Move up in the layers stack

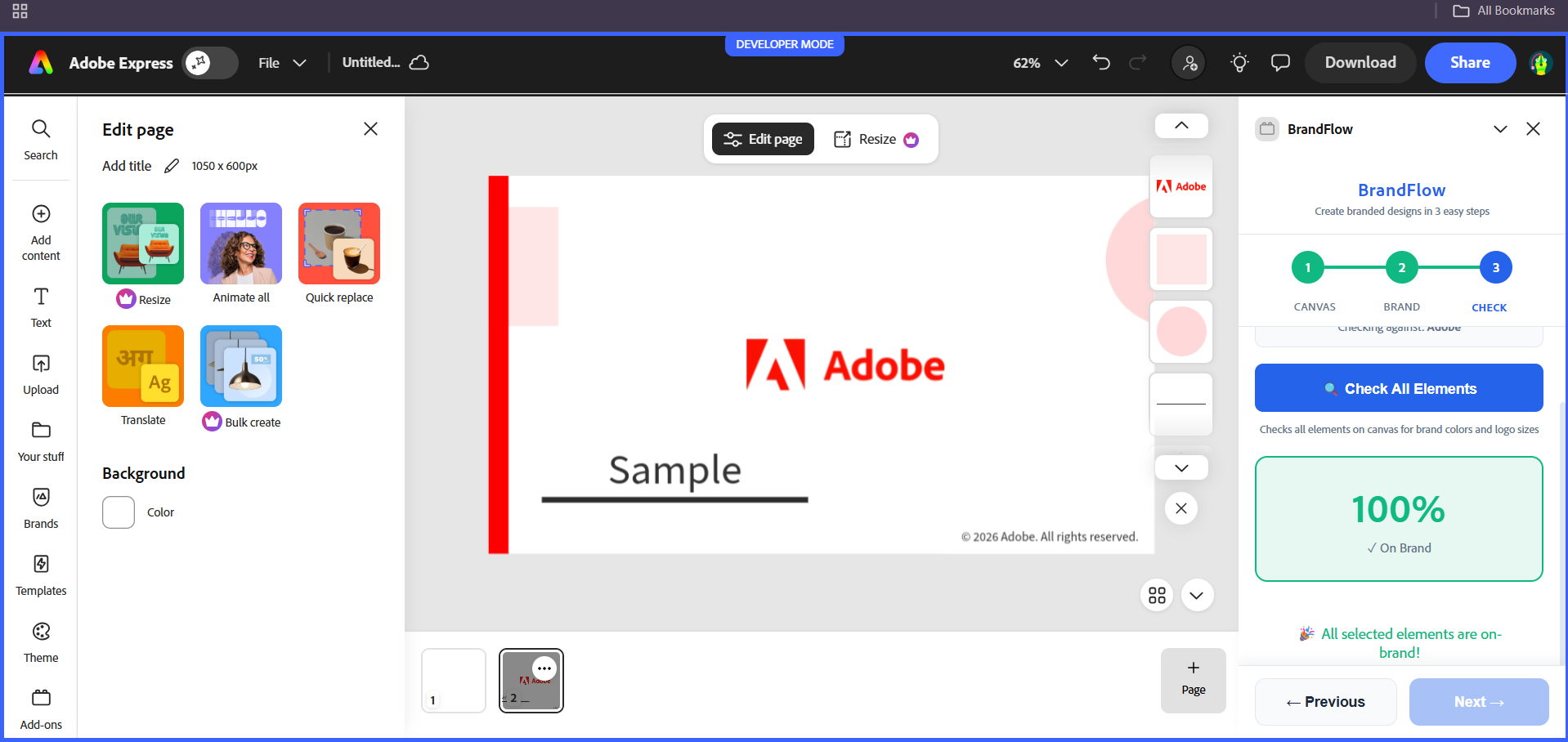pyautogui.click(x=1181, y=126)
